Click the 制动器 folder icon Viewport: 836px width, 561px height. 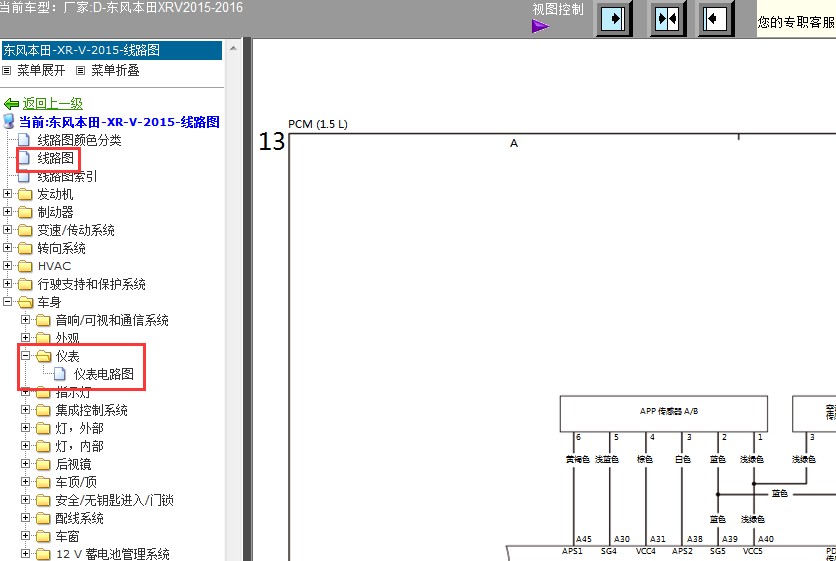point(25,212)
